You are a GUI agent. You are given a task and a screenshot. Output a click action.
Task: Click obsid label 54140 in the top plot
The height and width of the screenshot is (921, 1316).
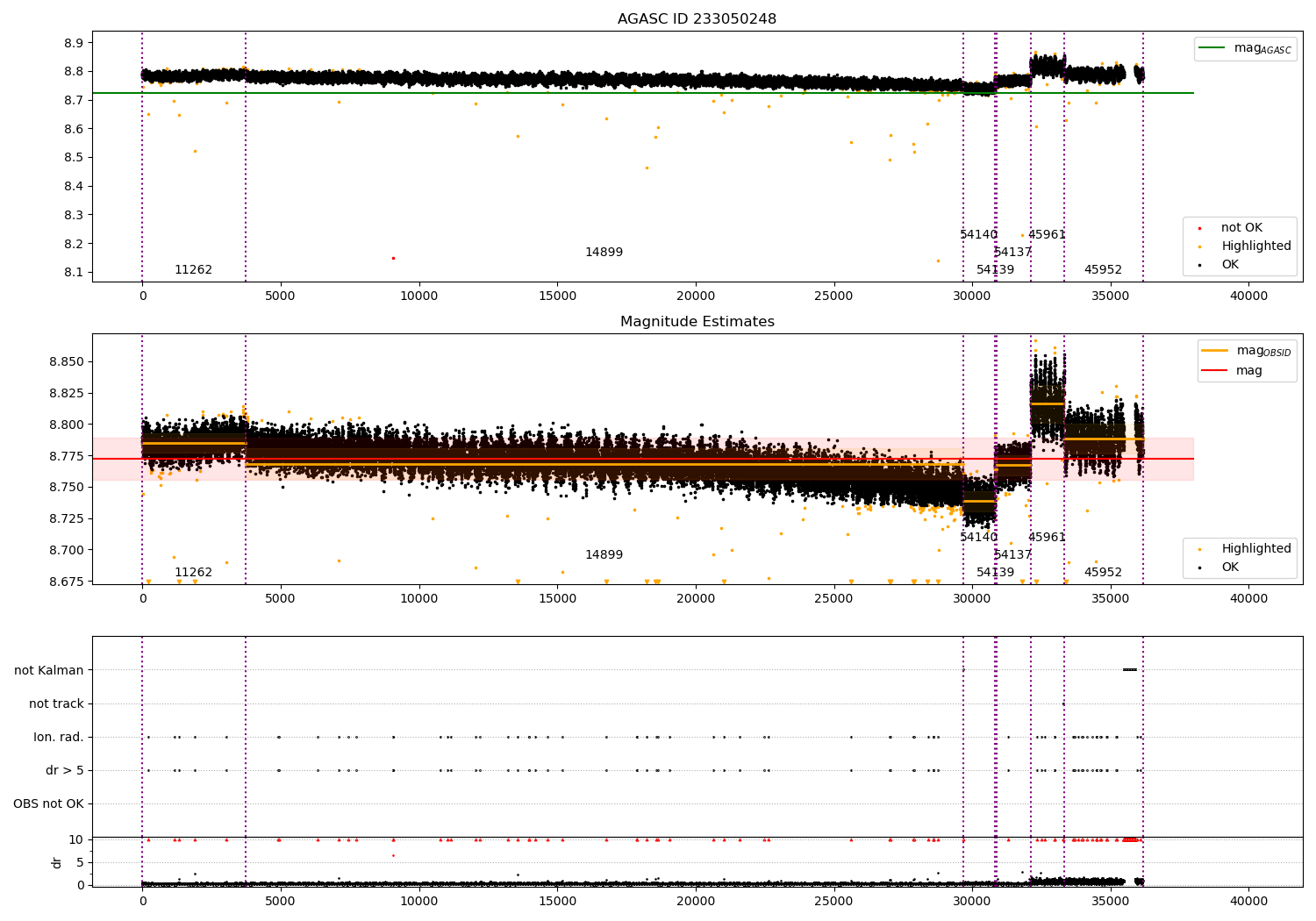click(x=978, y=234)
